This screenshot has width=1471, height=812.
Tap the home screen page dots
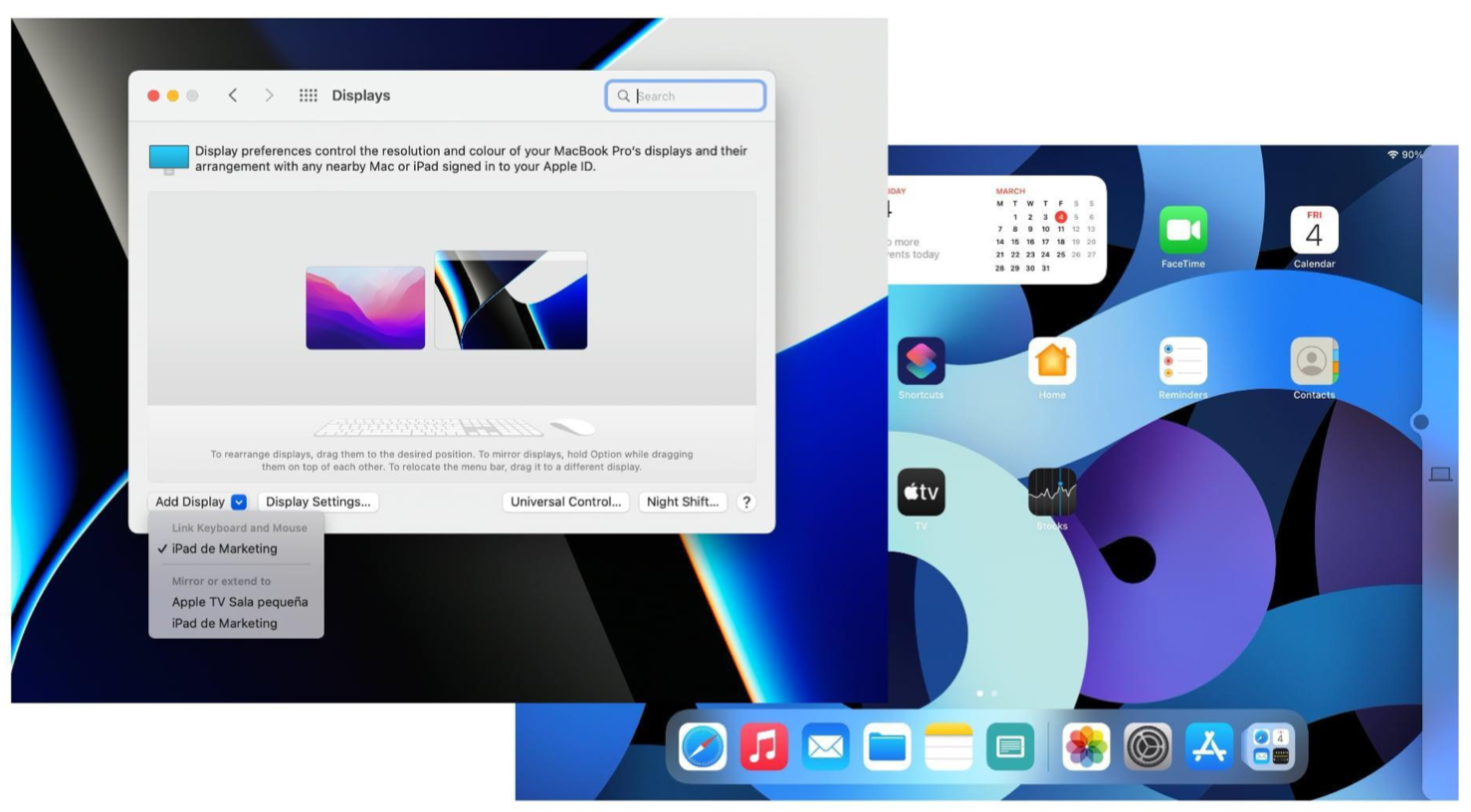click(x=986, y=694)
